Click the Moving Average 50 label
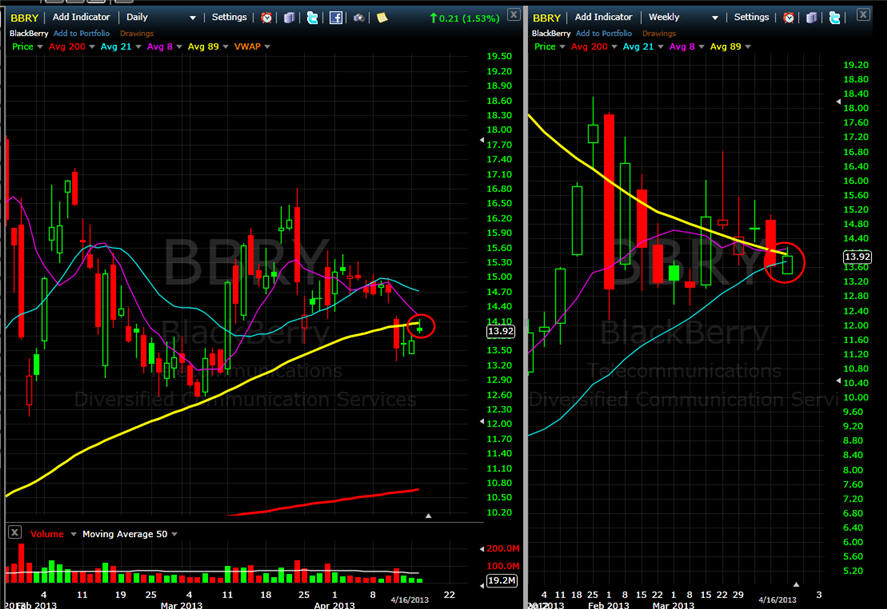Image resolution: width=887 pixels, height=609 pixels. (124, 534)
